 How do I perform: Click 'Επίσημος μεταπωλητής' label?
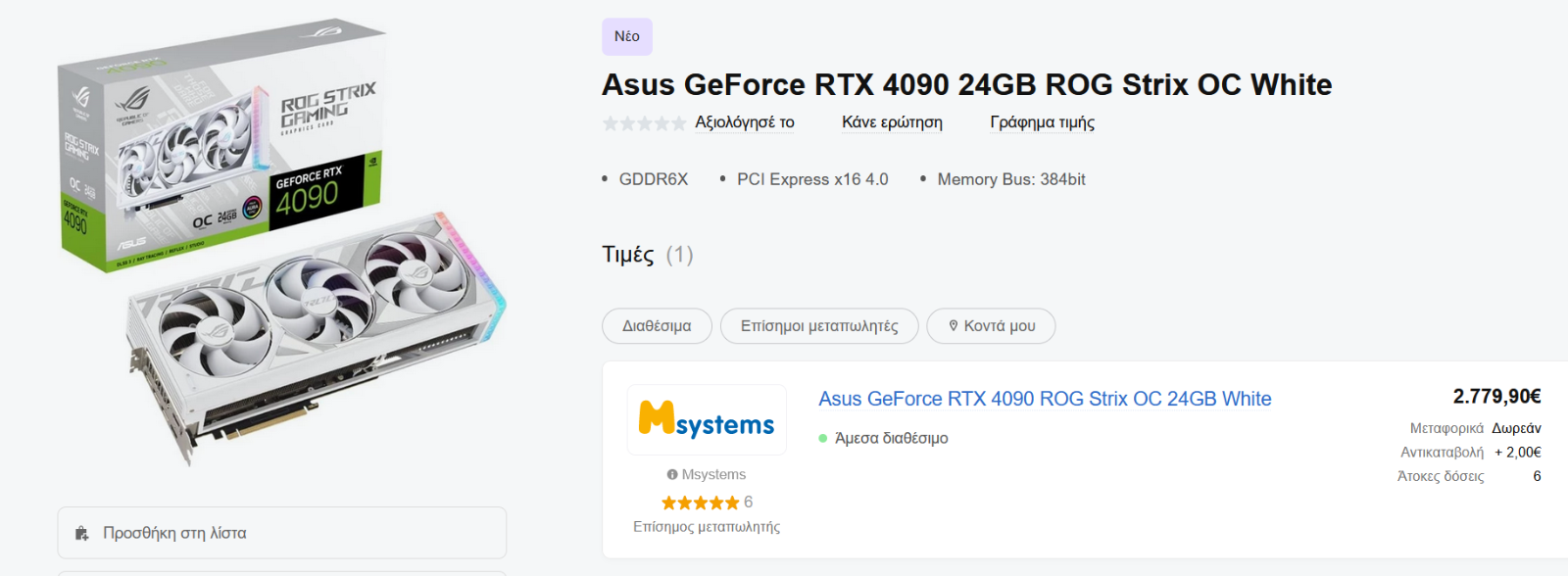pyautogui.click(x=707, y=527)
